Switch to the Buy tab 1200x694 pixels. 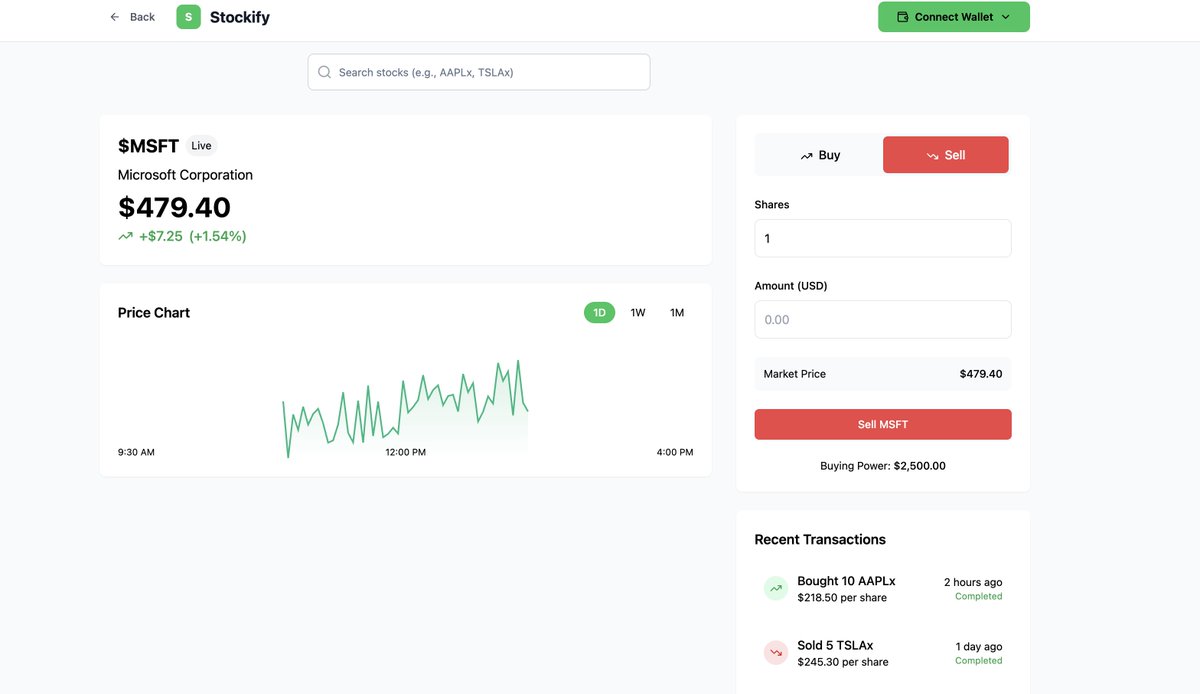coord(819,155)
